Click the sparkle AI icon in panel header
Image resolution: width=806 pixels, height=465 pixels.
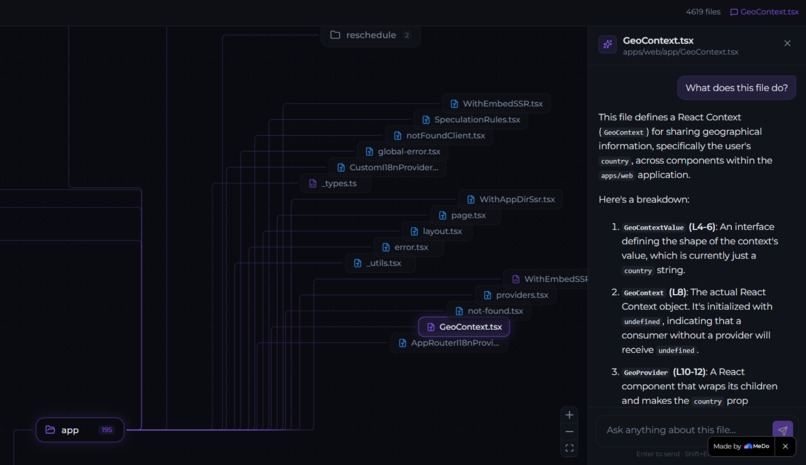608,45
